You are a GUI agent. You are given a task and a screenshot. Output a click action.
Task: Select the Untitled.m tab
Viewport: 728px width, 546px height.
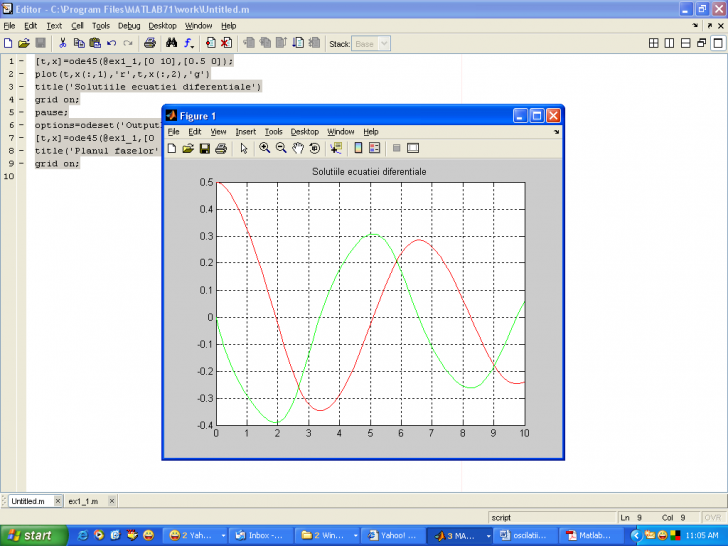tap(28, 501)
